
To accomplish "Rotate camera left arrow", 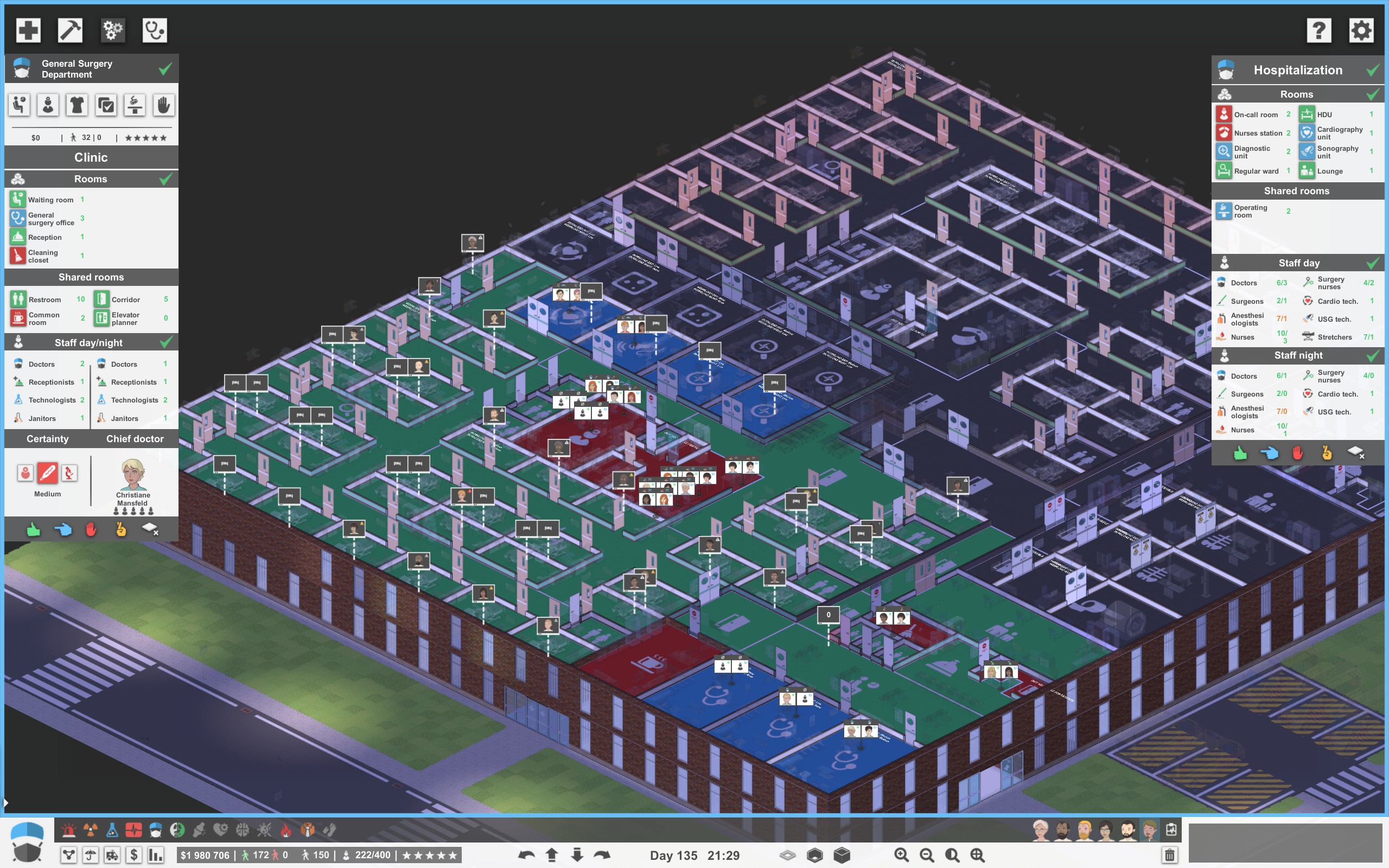I will coord(526,855).
